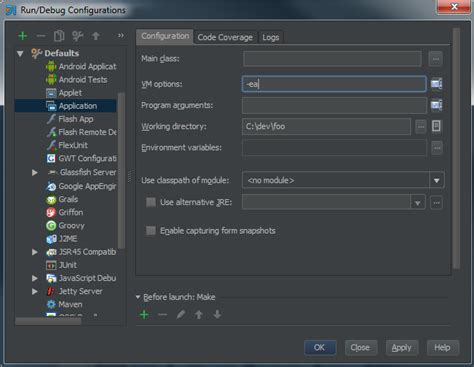
Task: Select the J2ME default configuration
Action: [61, 239]
